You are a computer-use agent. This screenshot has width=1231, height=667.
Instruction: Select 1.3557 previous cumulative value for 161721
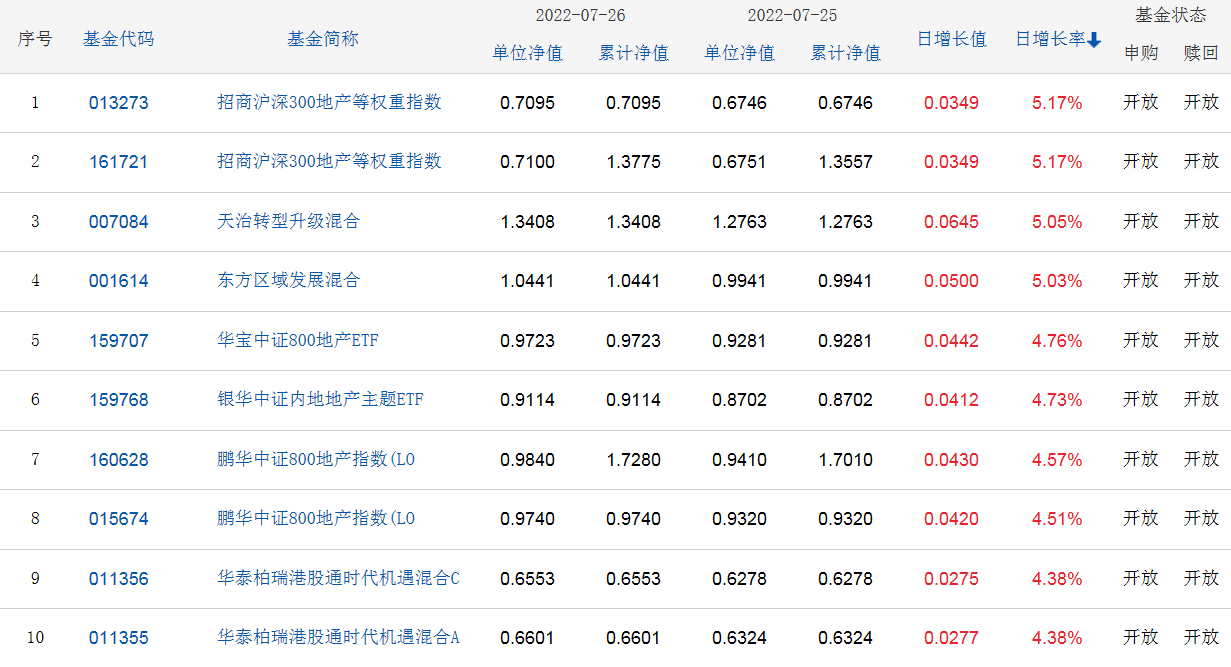click(846, 162)
